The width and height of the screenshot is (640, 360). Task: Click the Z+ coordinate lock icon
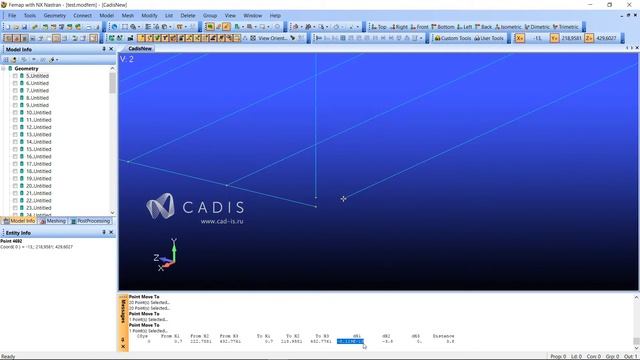point(589,38)
